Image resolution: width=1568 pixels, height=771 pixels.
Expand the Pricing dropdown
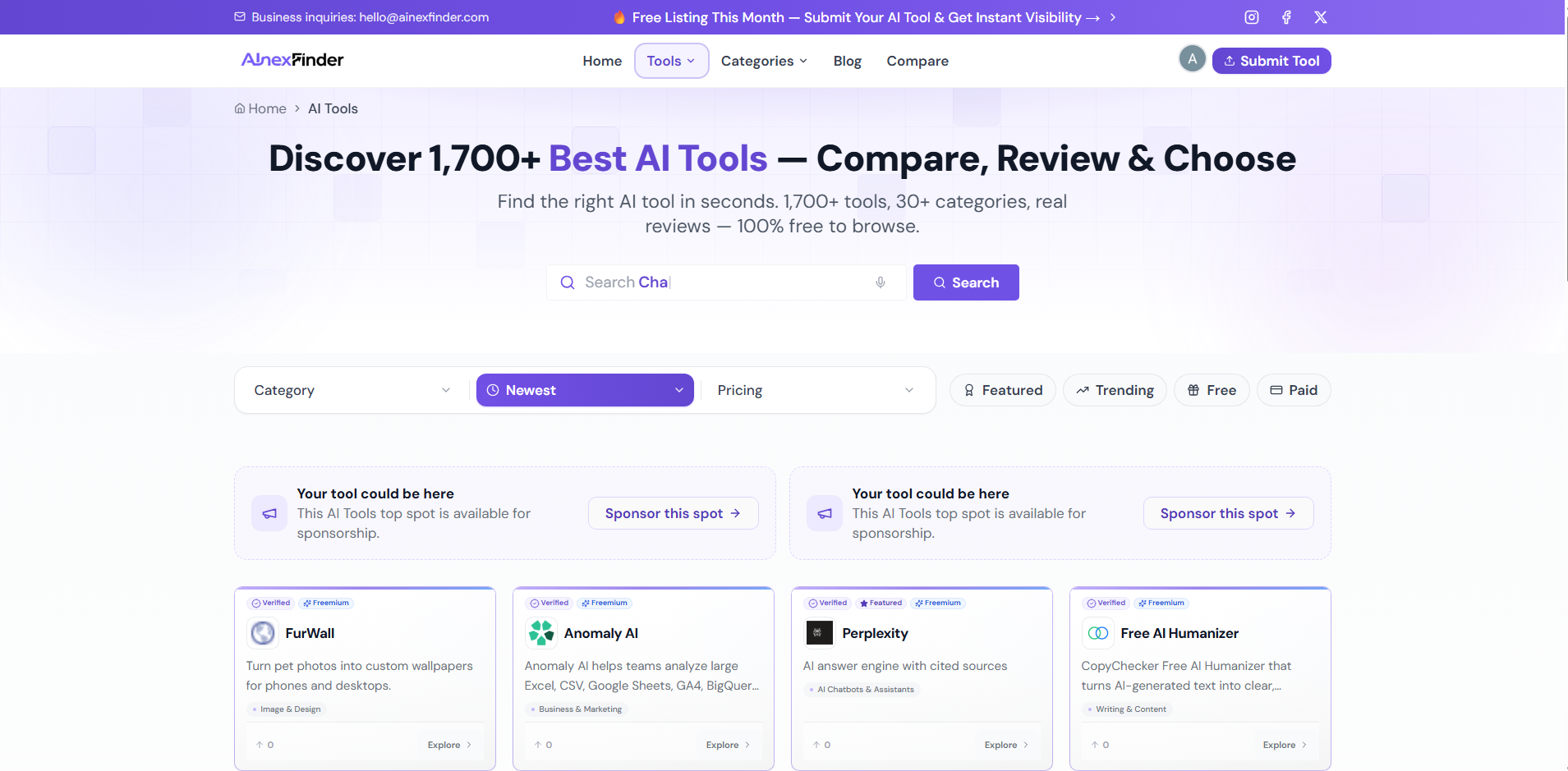[815, 390]
